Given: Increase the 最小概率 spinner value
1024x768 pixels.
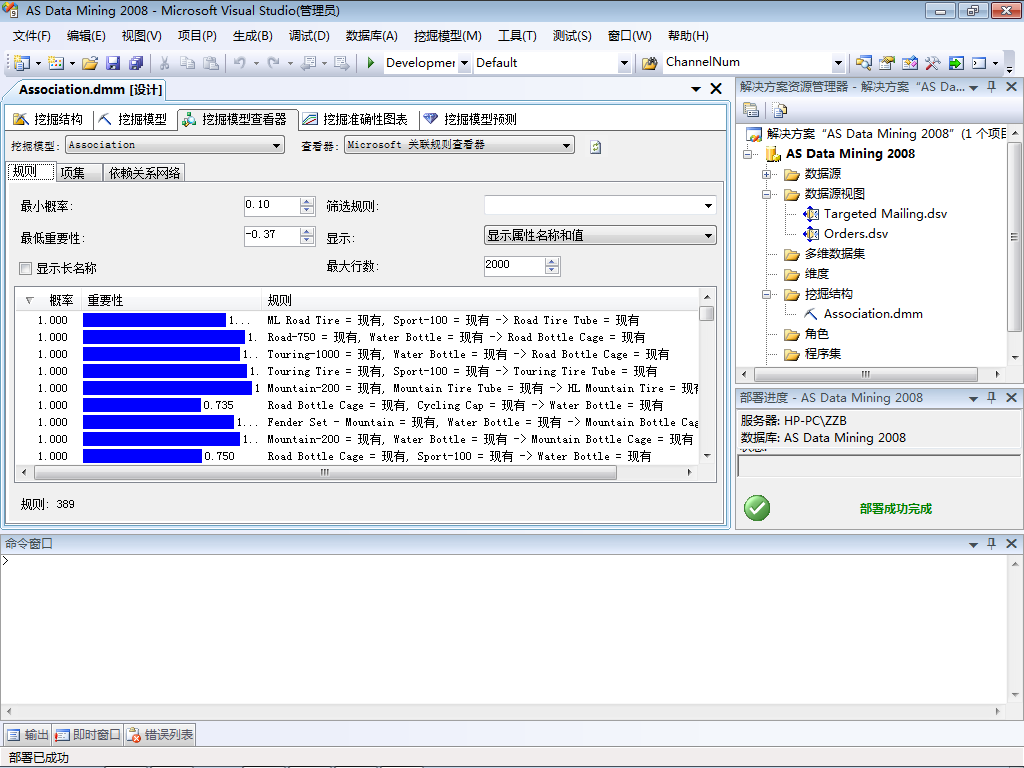Looking at the screenshot, I should [x=307, y=202].
